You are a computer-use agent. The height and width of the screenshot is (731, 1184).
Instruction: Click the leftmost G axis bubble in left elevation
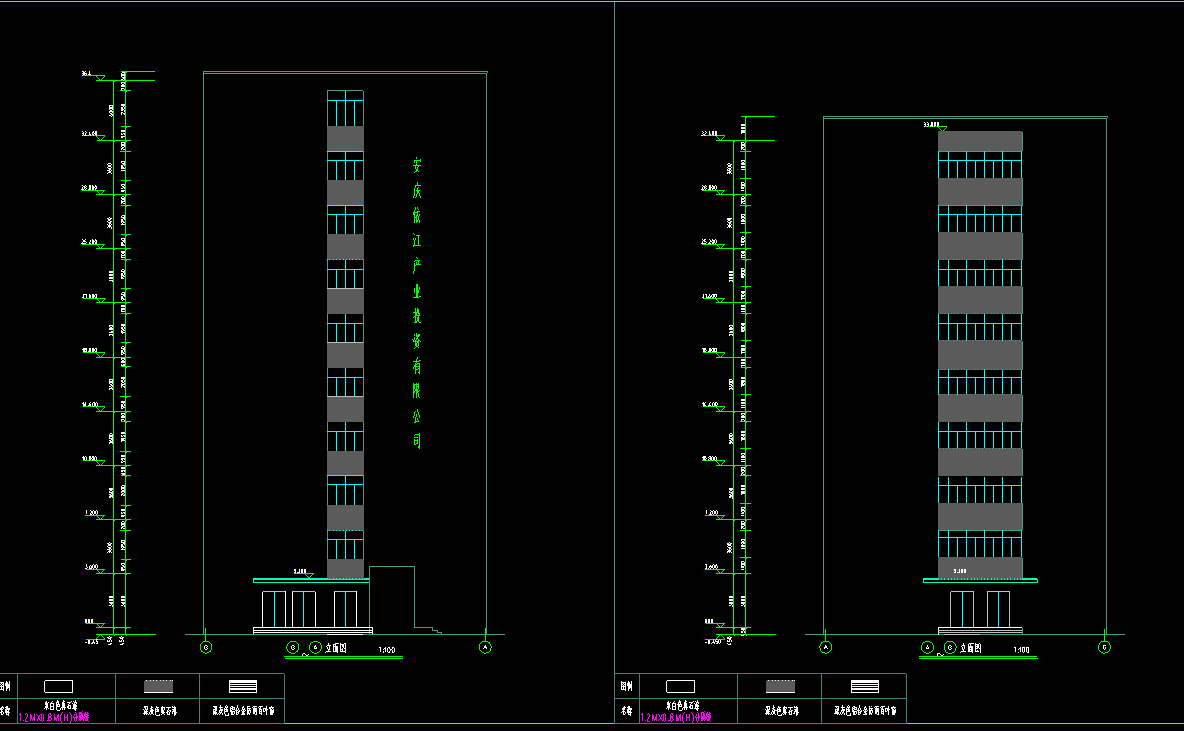tap(206, 647)
